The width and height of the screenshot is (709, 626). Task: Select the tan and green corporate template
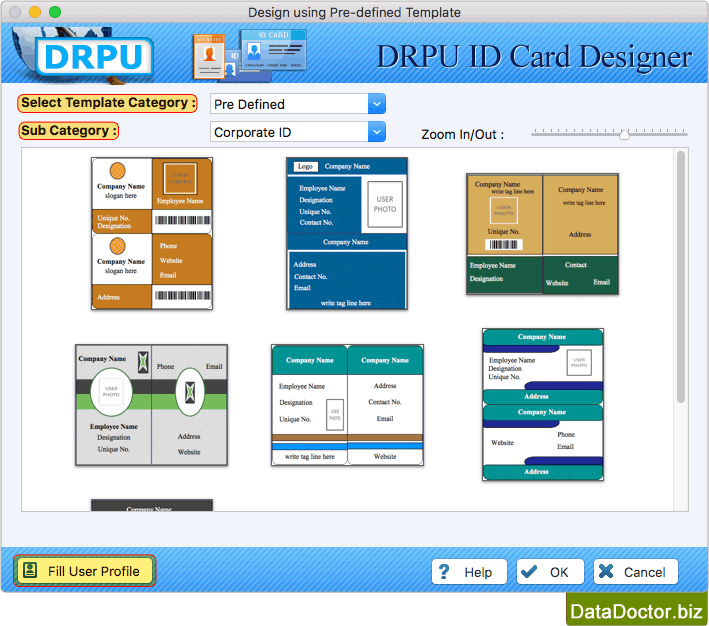tap(542, 234)
